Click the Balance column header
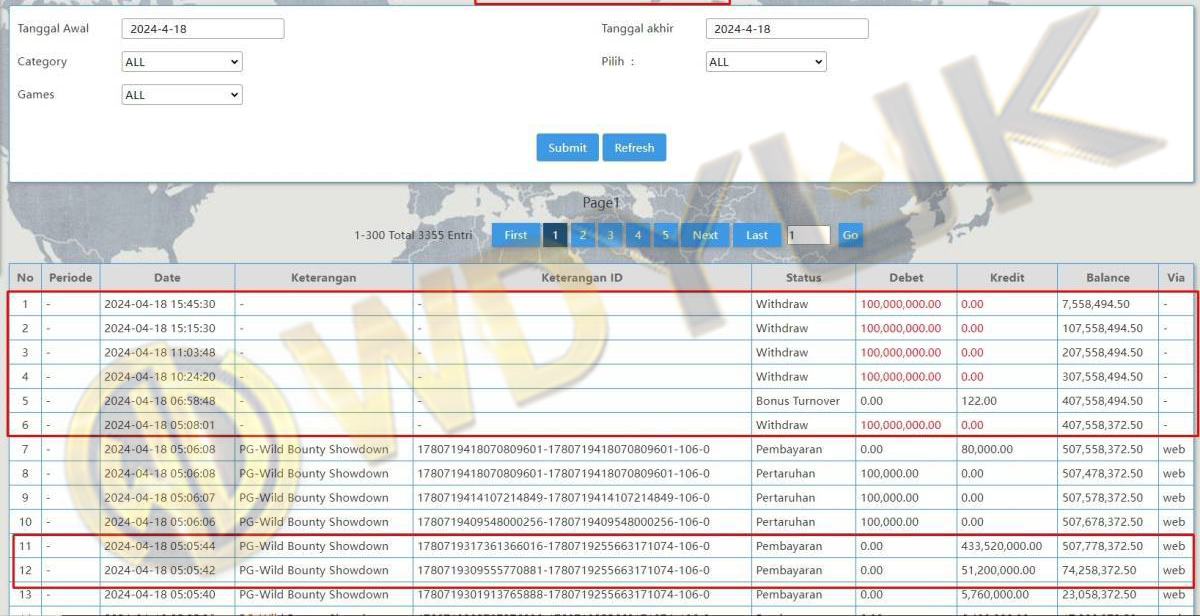Screen dimensions: 1200x616 1107,278
